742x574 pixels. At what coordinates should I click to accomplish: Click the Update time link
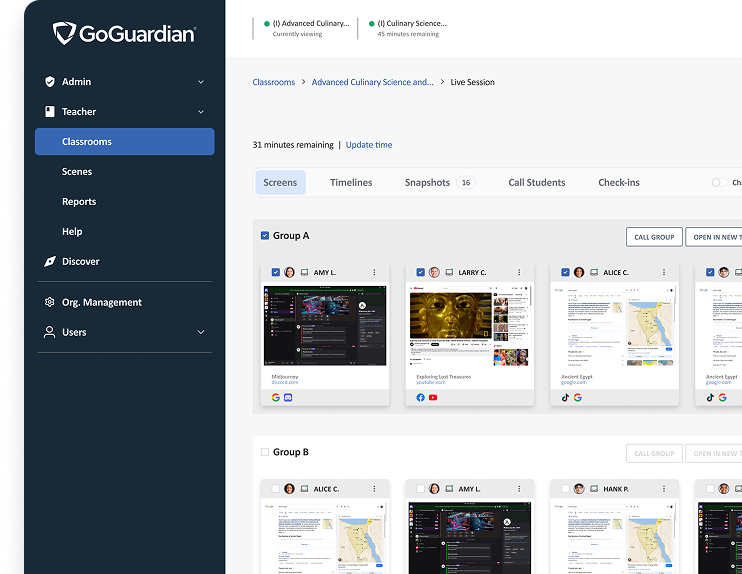369,145
